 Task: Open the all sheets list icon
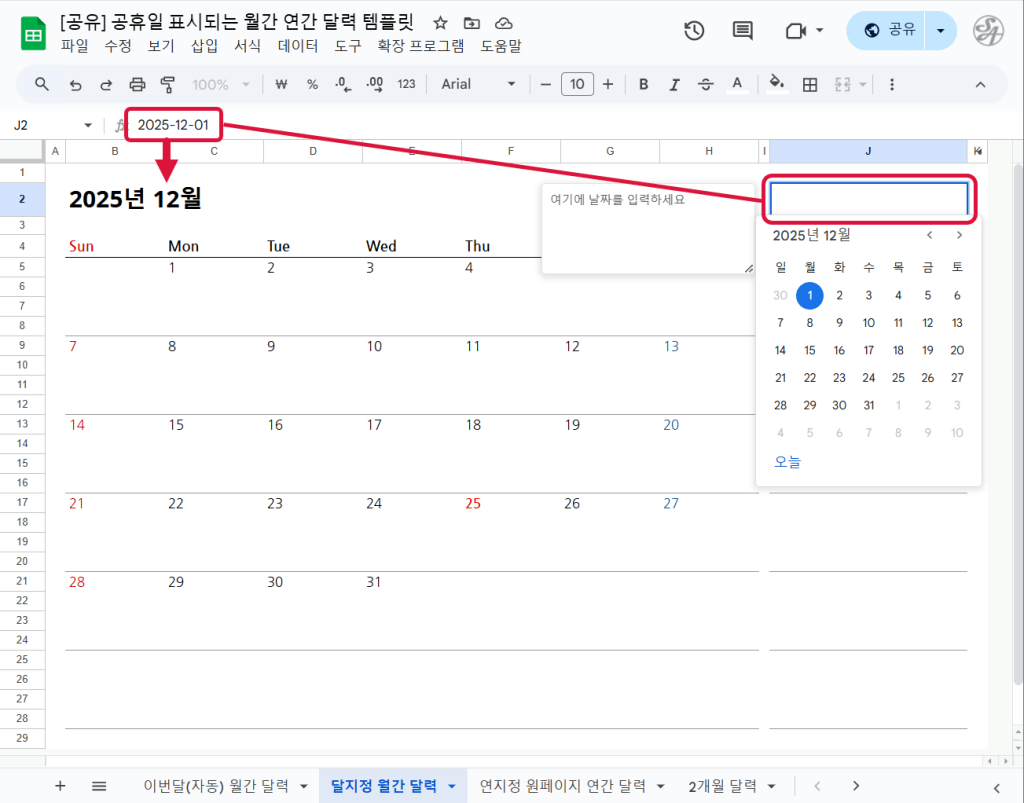pyautogui.click(x=99, y=786)
